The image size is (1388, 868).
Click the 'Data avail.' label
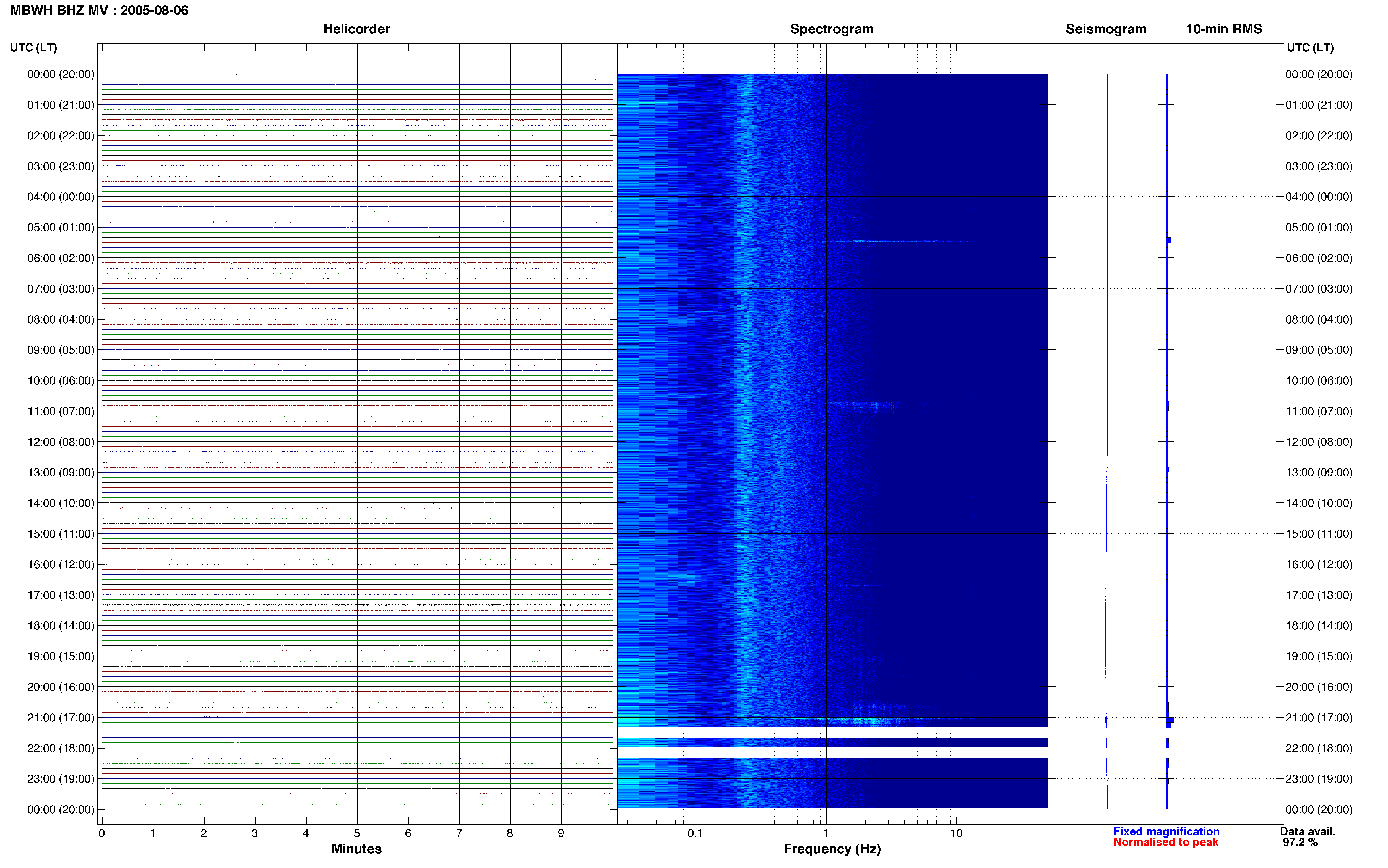(x=1308, y=831)
